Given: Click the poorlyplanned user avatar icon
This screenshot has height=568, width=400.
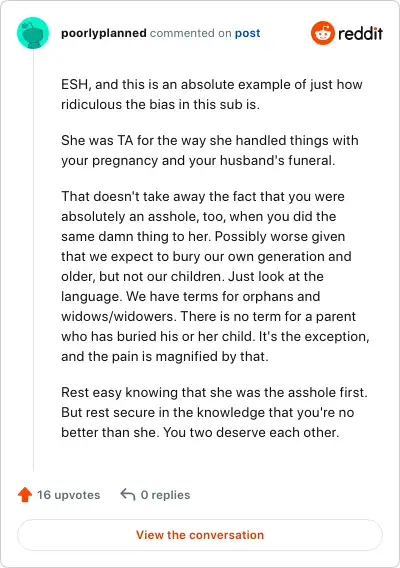Looking at the screenshot, I should pos(33,33).
